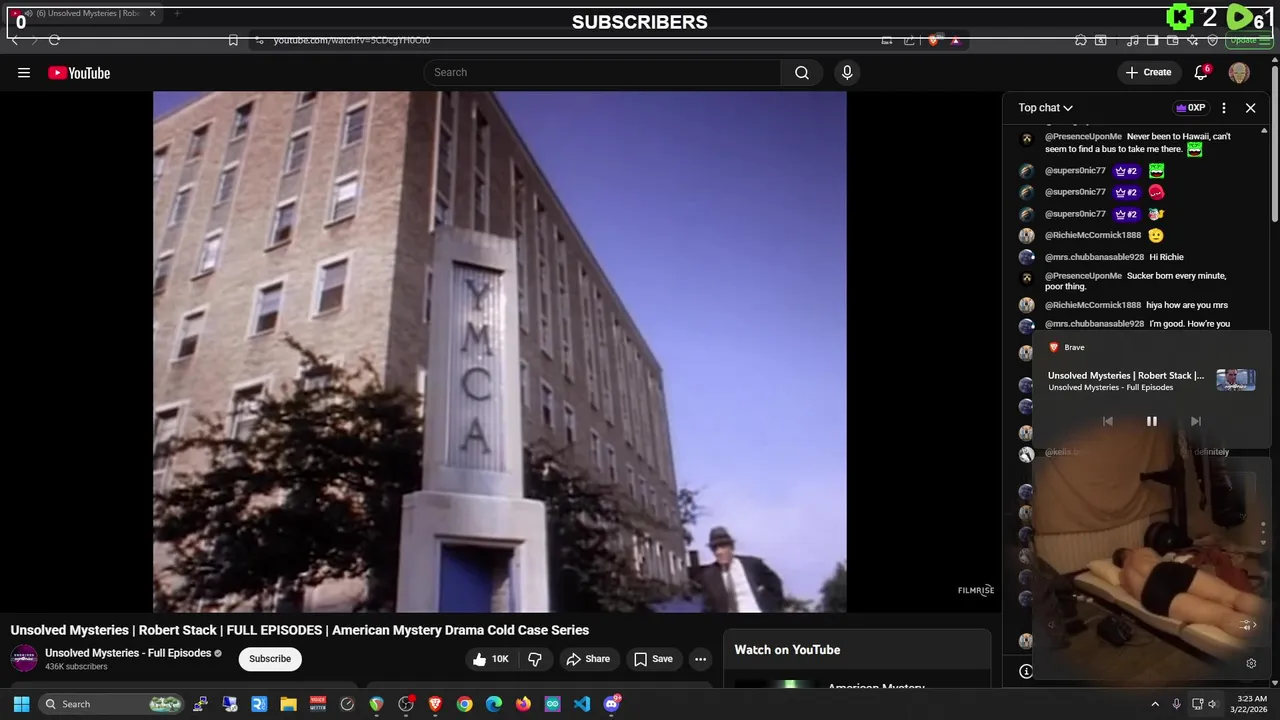Like the video with thumbs up
This screenshot has height=720, width=1280.
[491, 659]
